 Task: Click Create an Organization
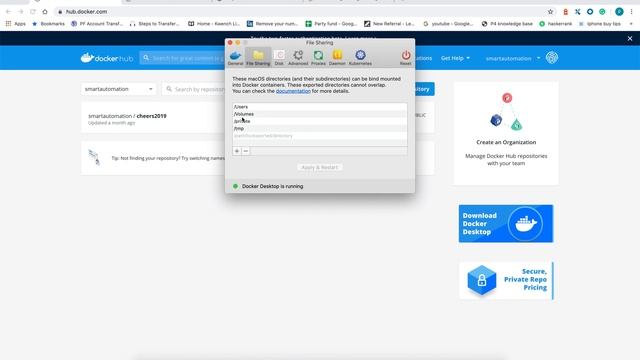506,142
